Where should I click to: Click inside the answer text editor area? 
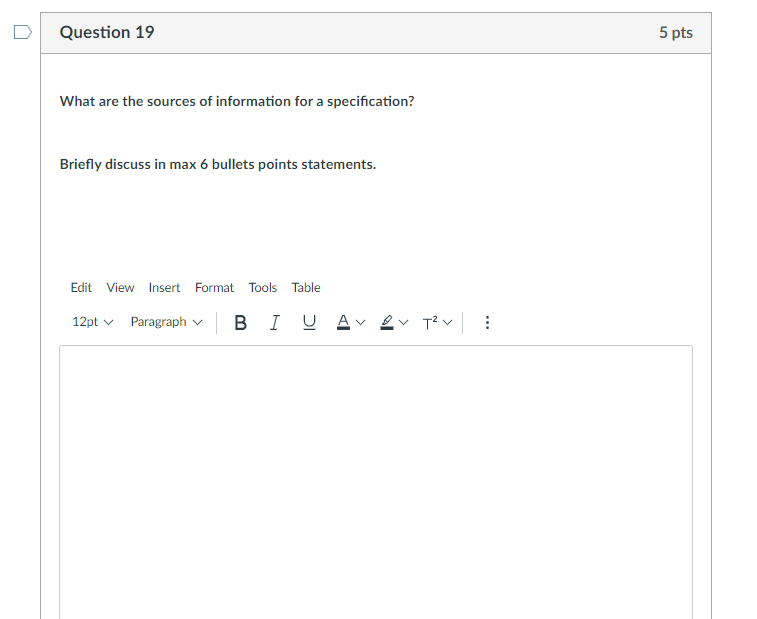(376, 482)
